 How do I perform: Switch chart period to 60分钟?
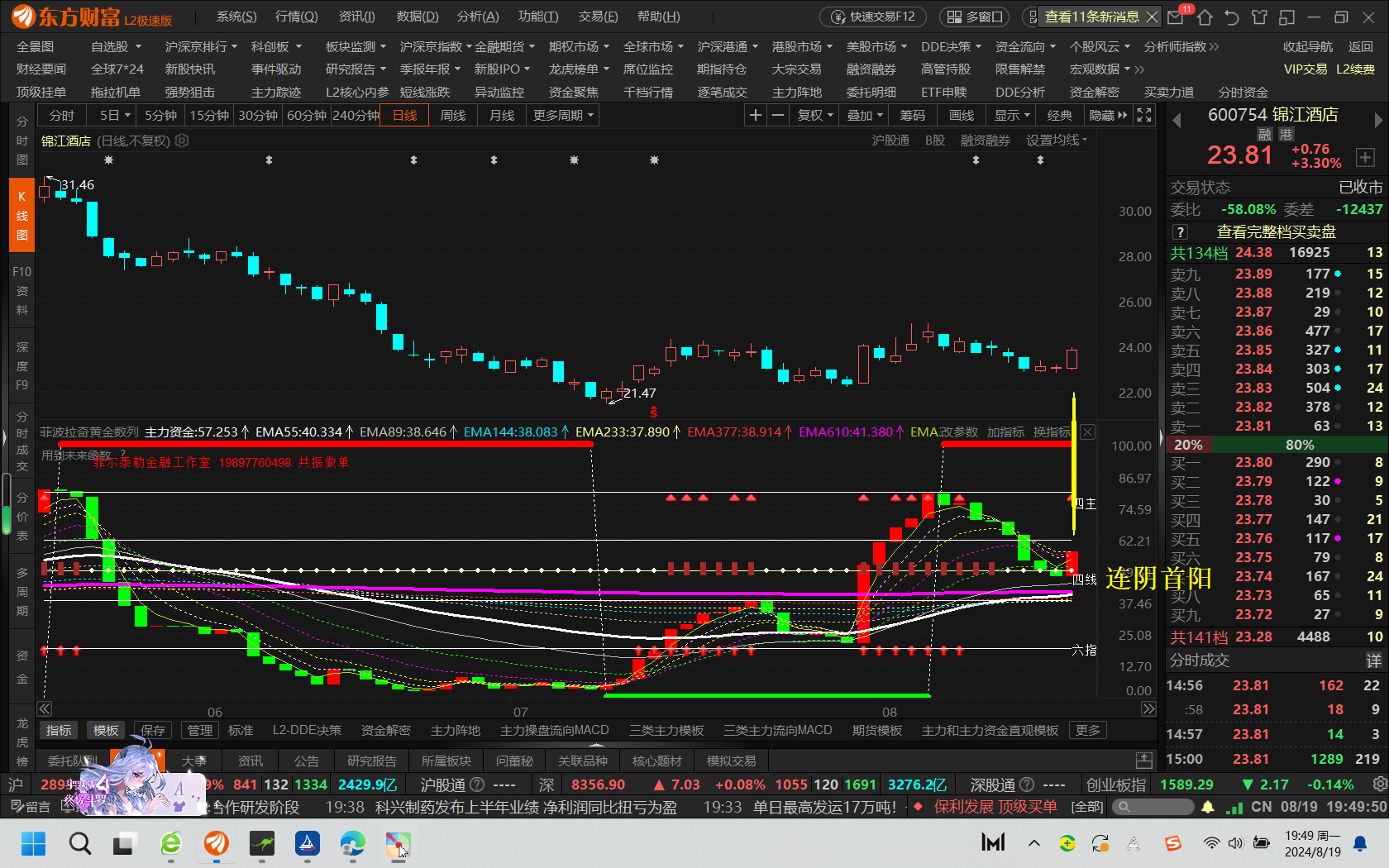click(307, 116)
